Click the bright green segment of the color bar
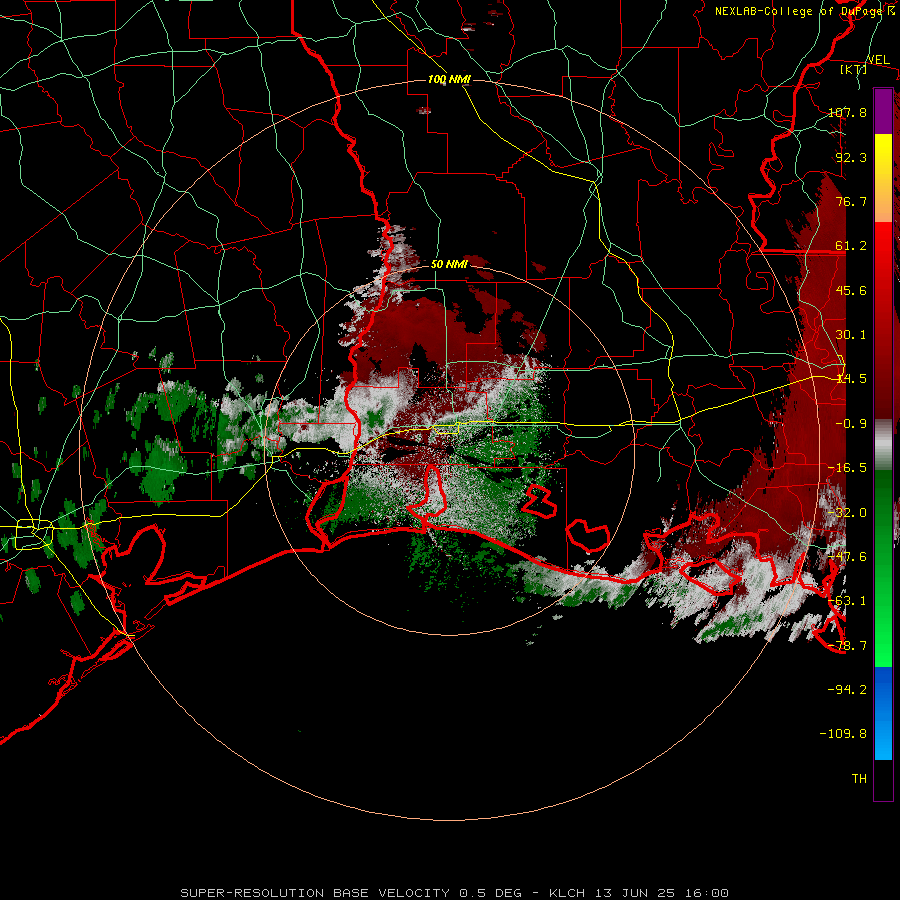 click(883, 568)
